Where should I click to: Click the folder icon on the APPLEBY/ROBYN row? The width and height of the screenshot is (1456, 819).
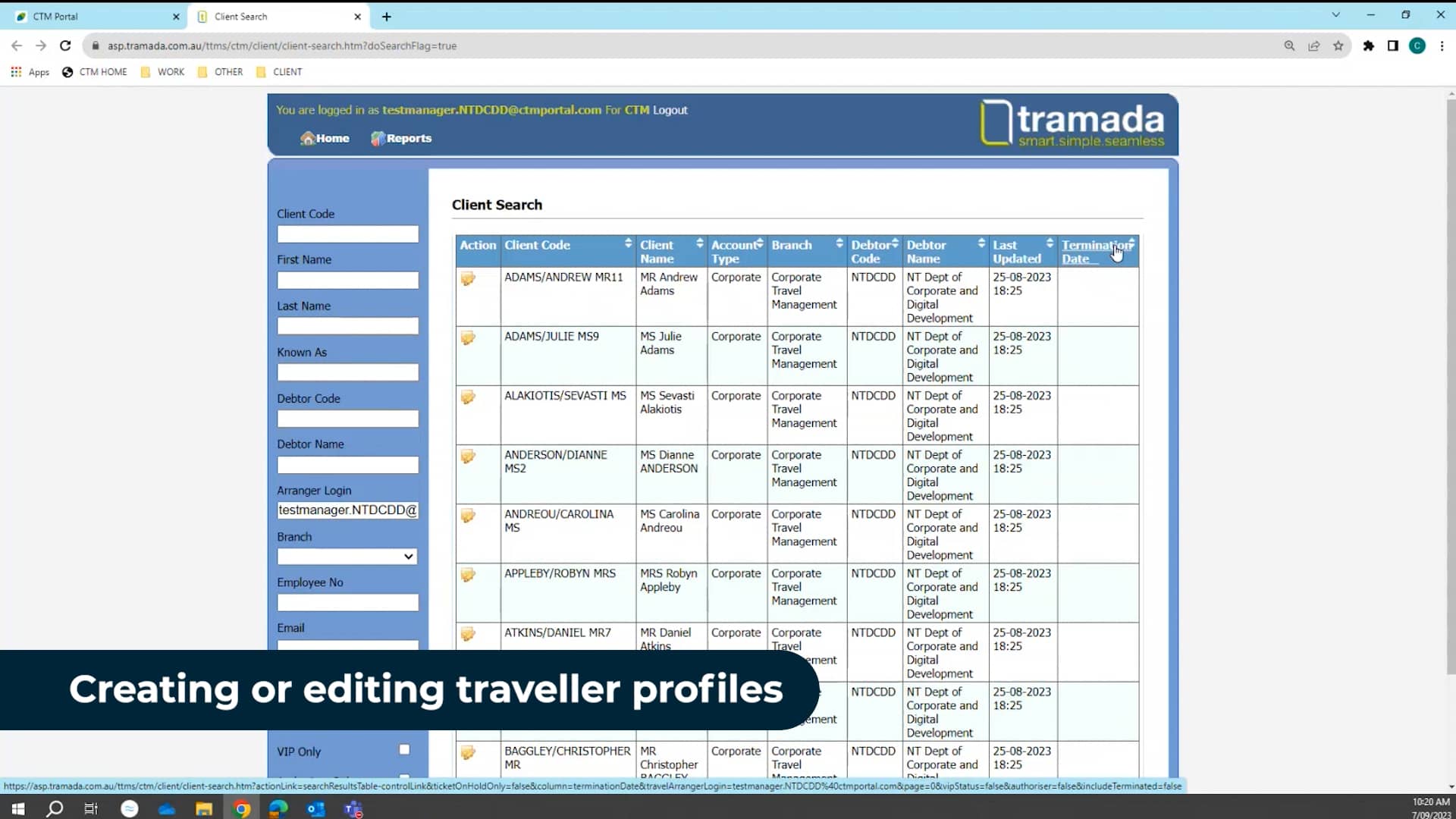(468, 575)
